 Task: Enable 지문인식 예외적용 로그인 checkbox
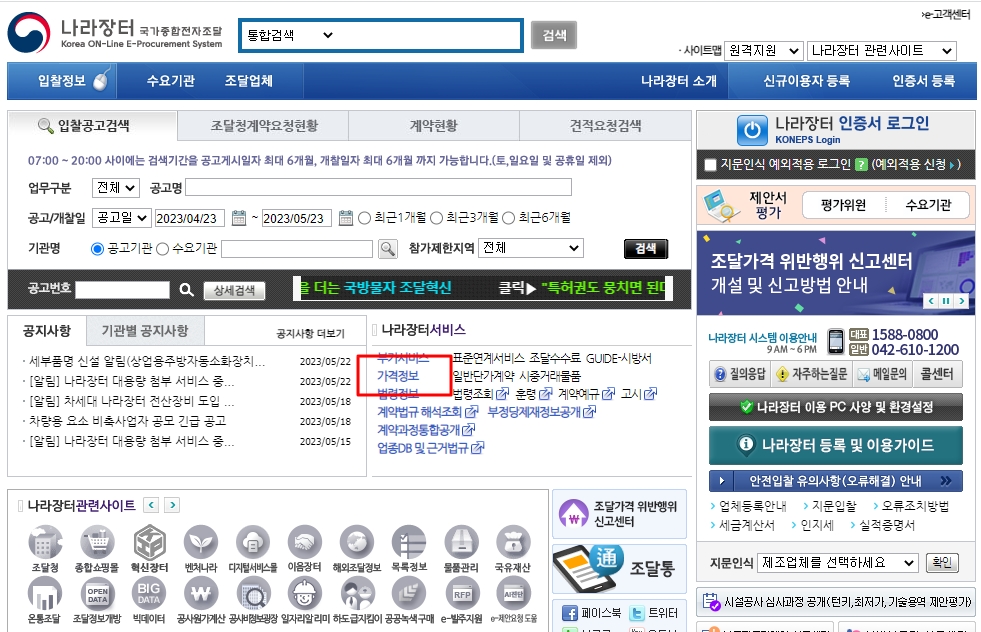710,164
